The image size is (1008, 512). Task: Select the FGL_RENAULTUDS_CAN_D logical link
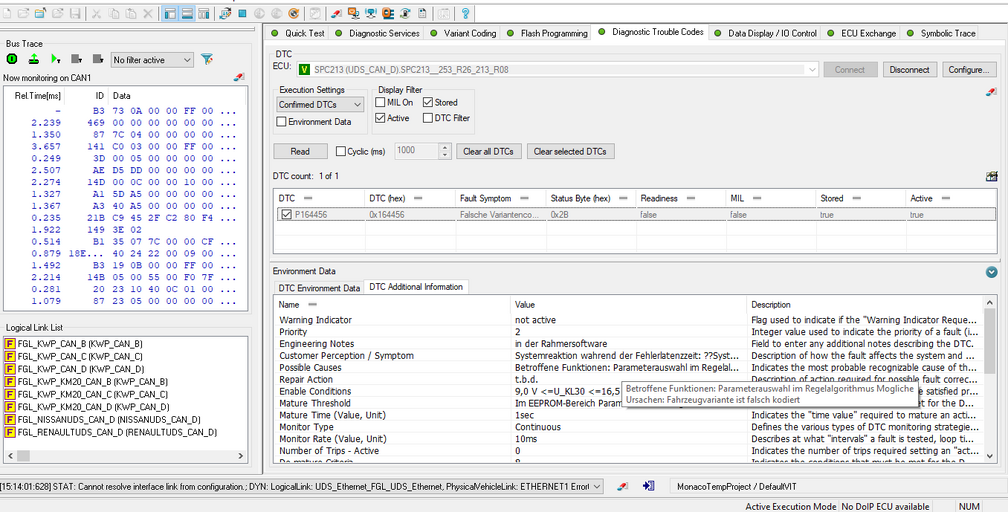(x=111, y=432)
